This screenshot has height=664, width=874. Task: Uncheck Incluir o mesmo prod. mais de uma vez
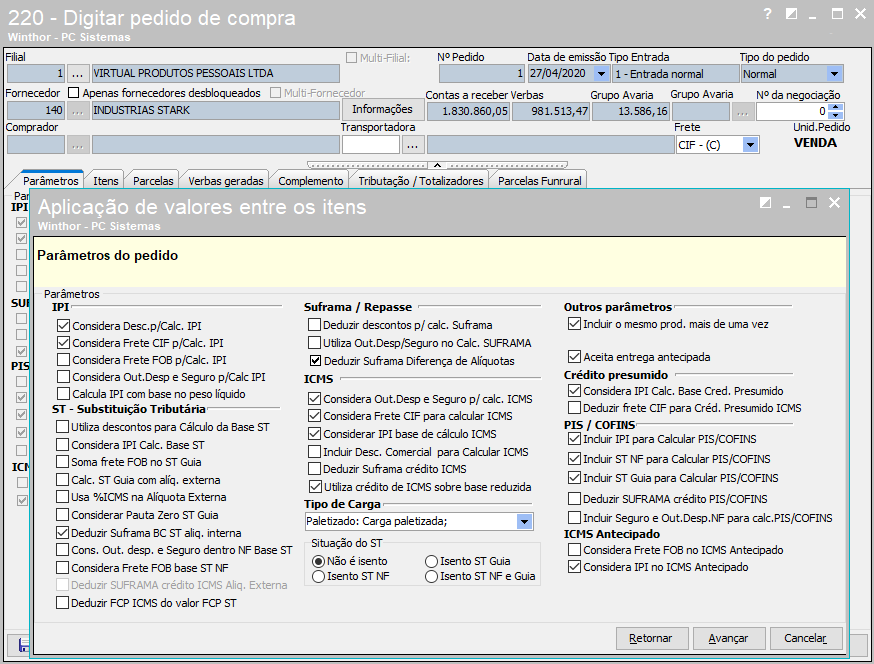click(x=574, y=324)
